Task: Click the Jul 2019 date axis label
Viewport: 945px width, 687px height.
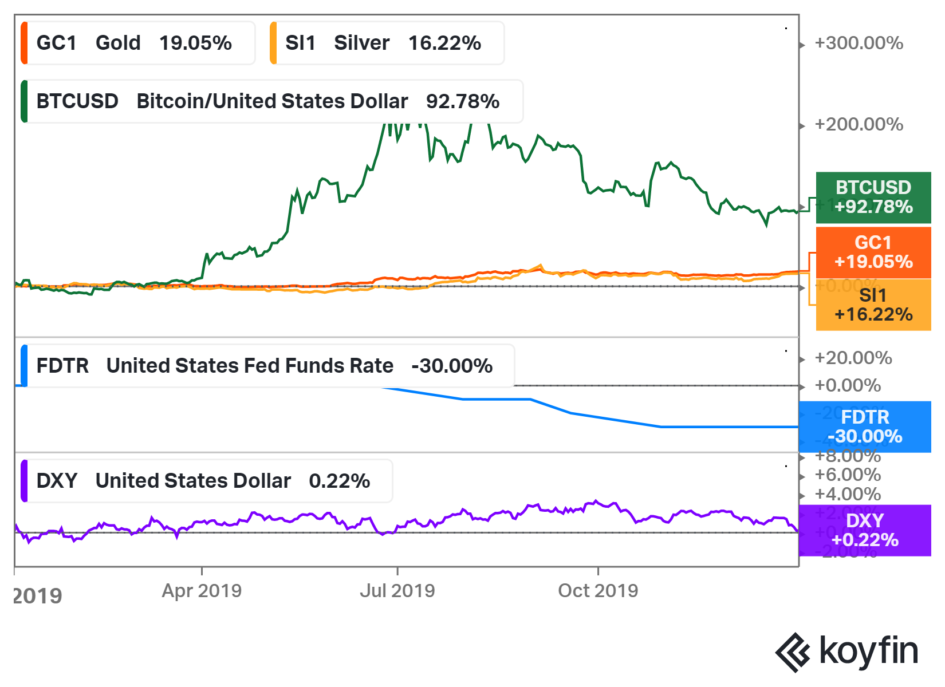Action: point(398,590)
